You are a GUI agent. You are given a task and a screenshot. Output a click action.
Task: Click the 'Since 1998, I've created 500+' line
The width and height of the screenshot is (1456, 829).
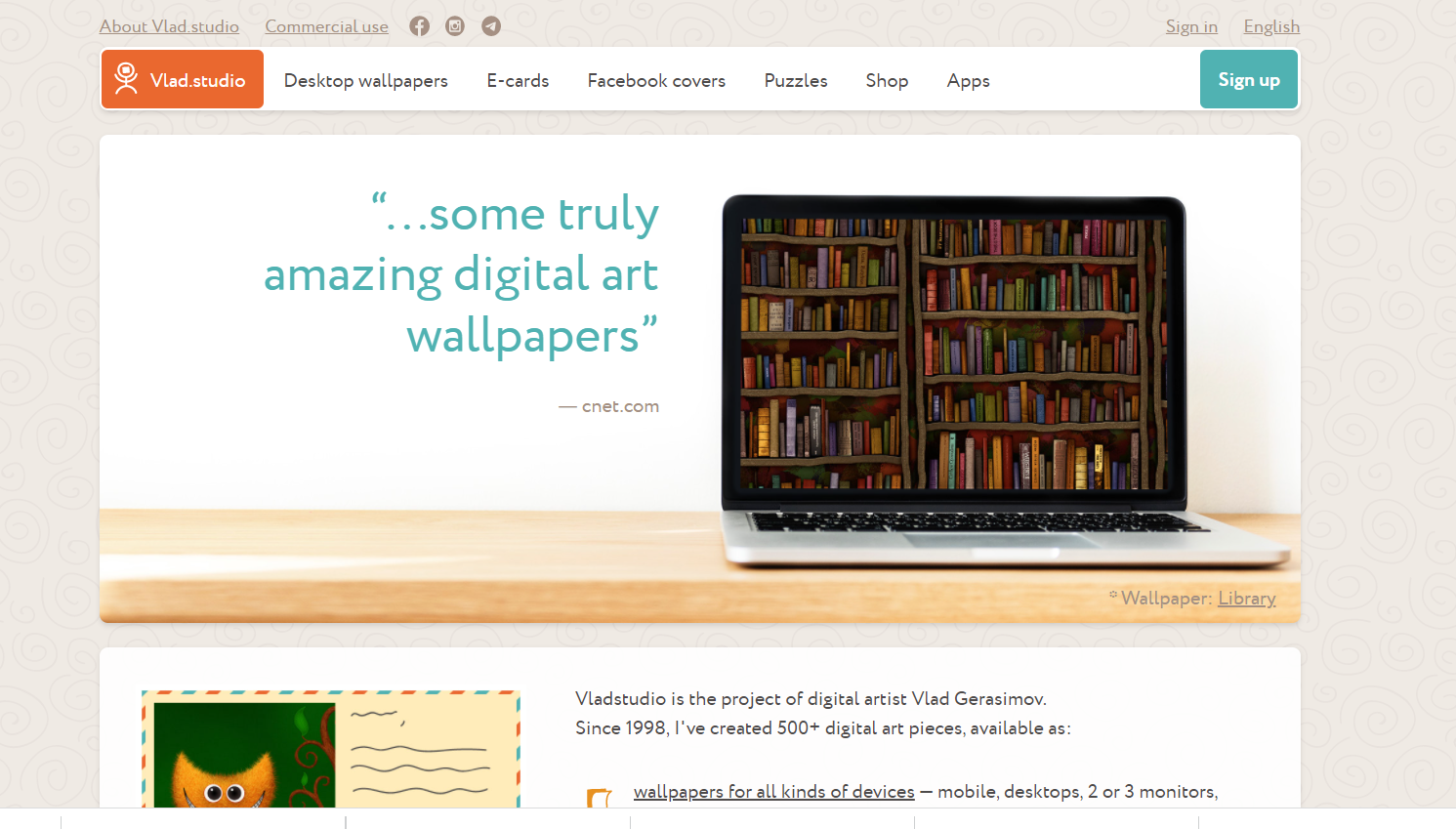click(x=822, y=727)
